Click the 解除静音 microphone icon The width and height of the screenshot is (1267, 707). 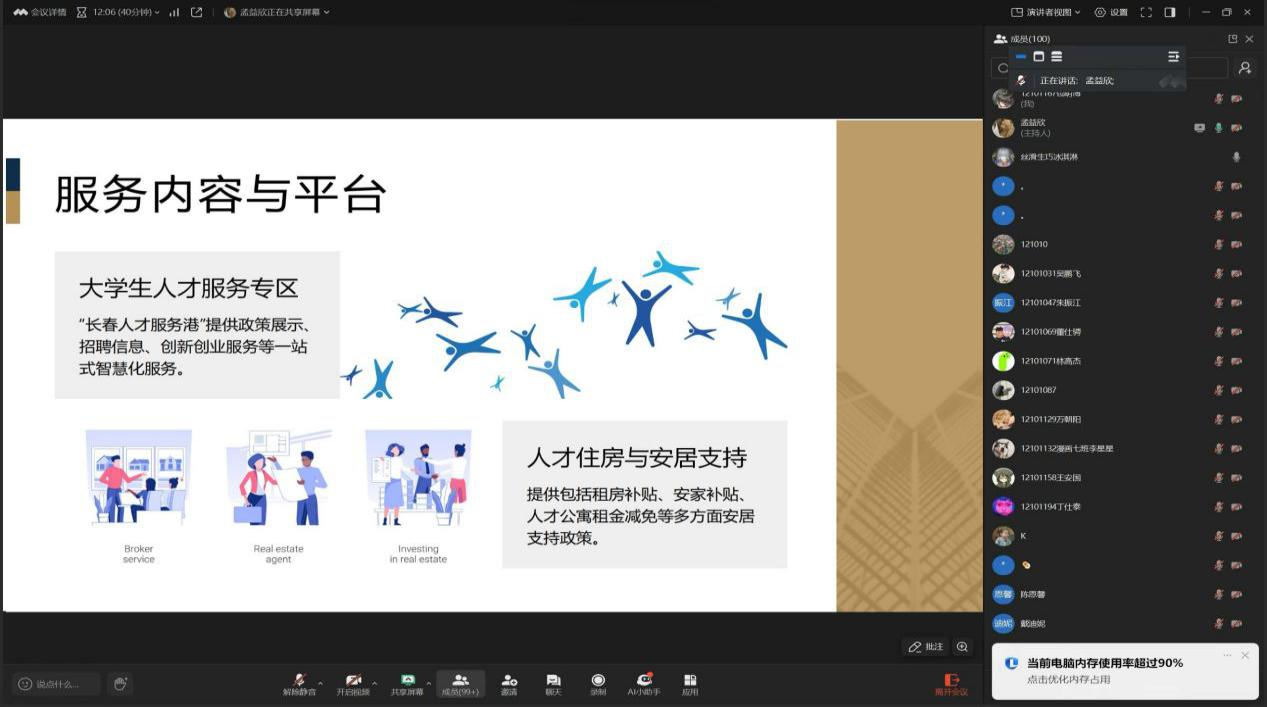tap(298, 680)
